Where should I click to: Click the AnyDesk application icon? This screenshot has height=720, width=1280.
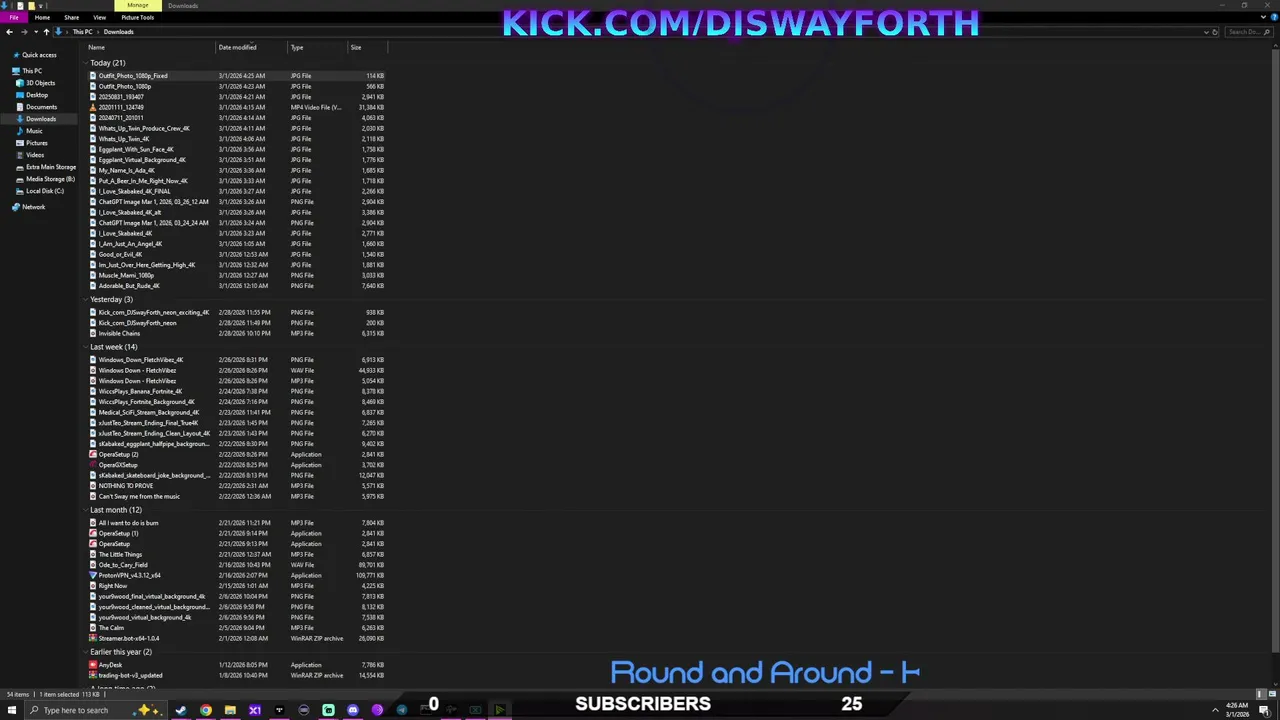[93, 665]
